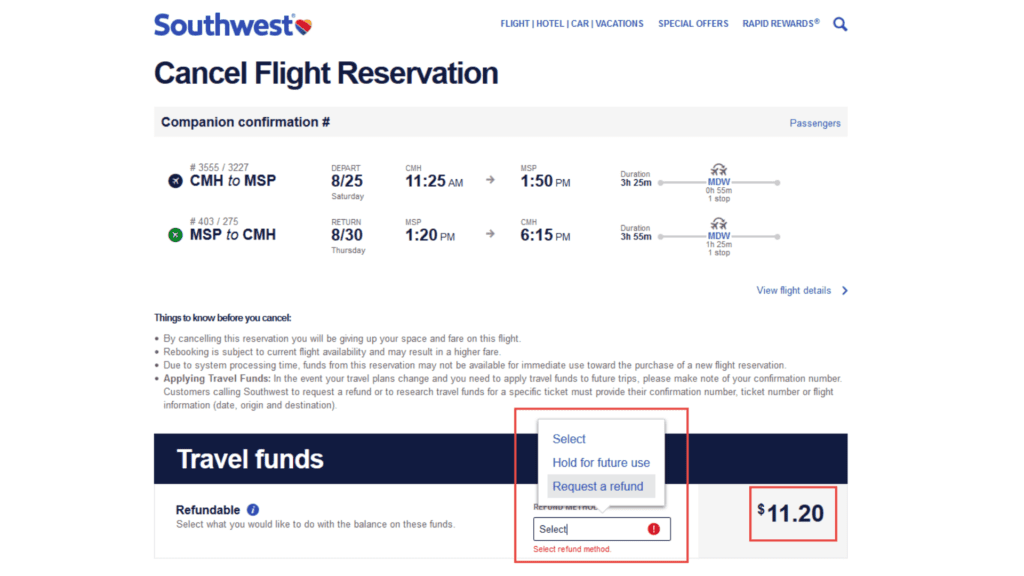Open the Refund Method dropdown field
Viewport: 1024px width, 576px height.
click(x=601, y=529)
